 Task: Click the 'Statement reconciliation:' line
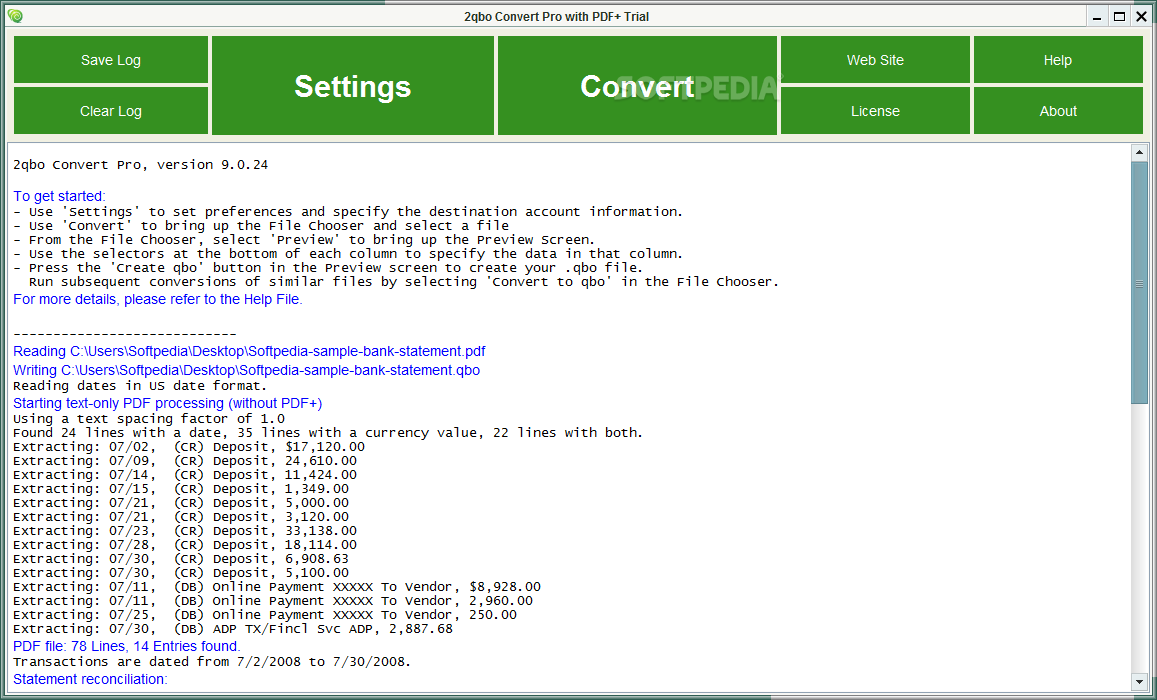(x=90, y=679)
